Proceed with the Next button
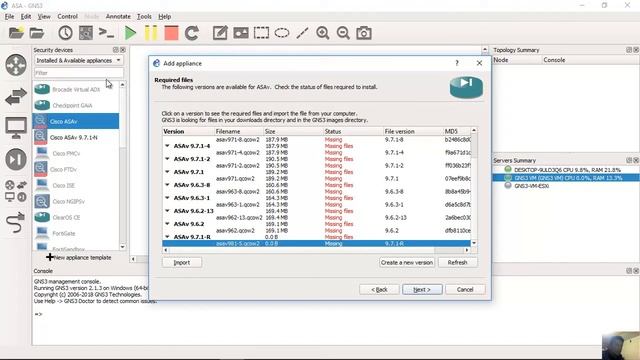640x360 pixels. click(422, 289)
